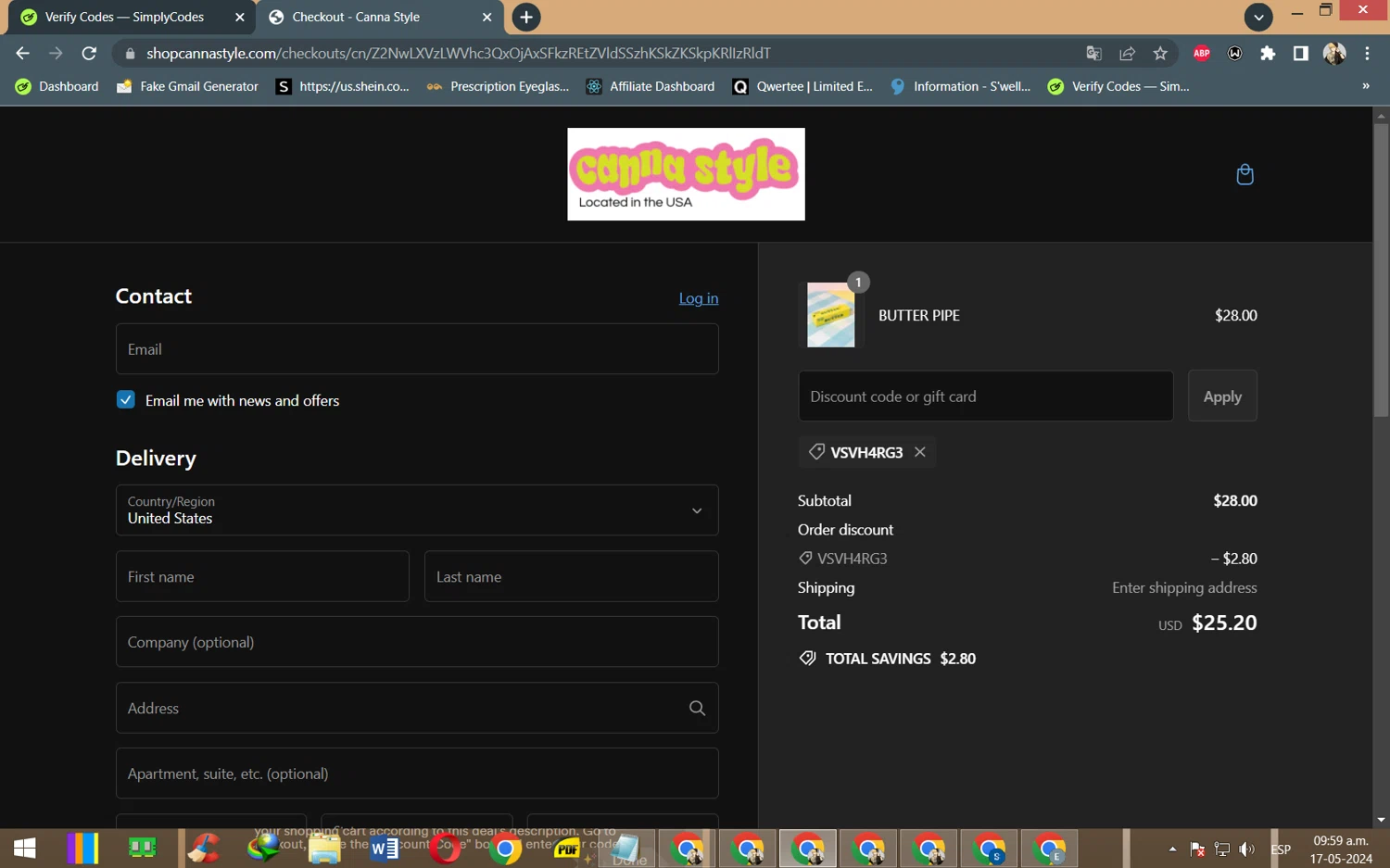This screenshot has height=868, width=1390.
Task: Open the PDF app in the taskbar
Action: (566, 848)
